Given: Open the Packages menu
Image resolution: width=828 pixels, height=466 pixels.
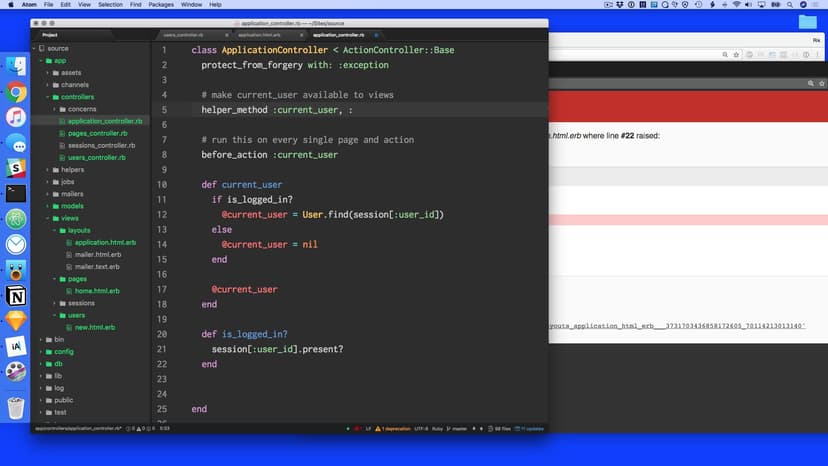Looking at the screenshot, I should coord(160,5).
